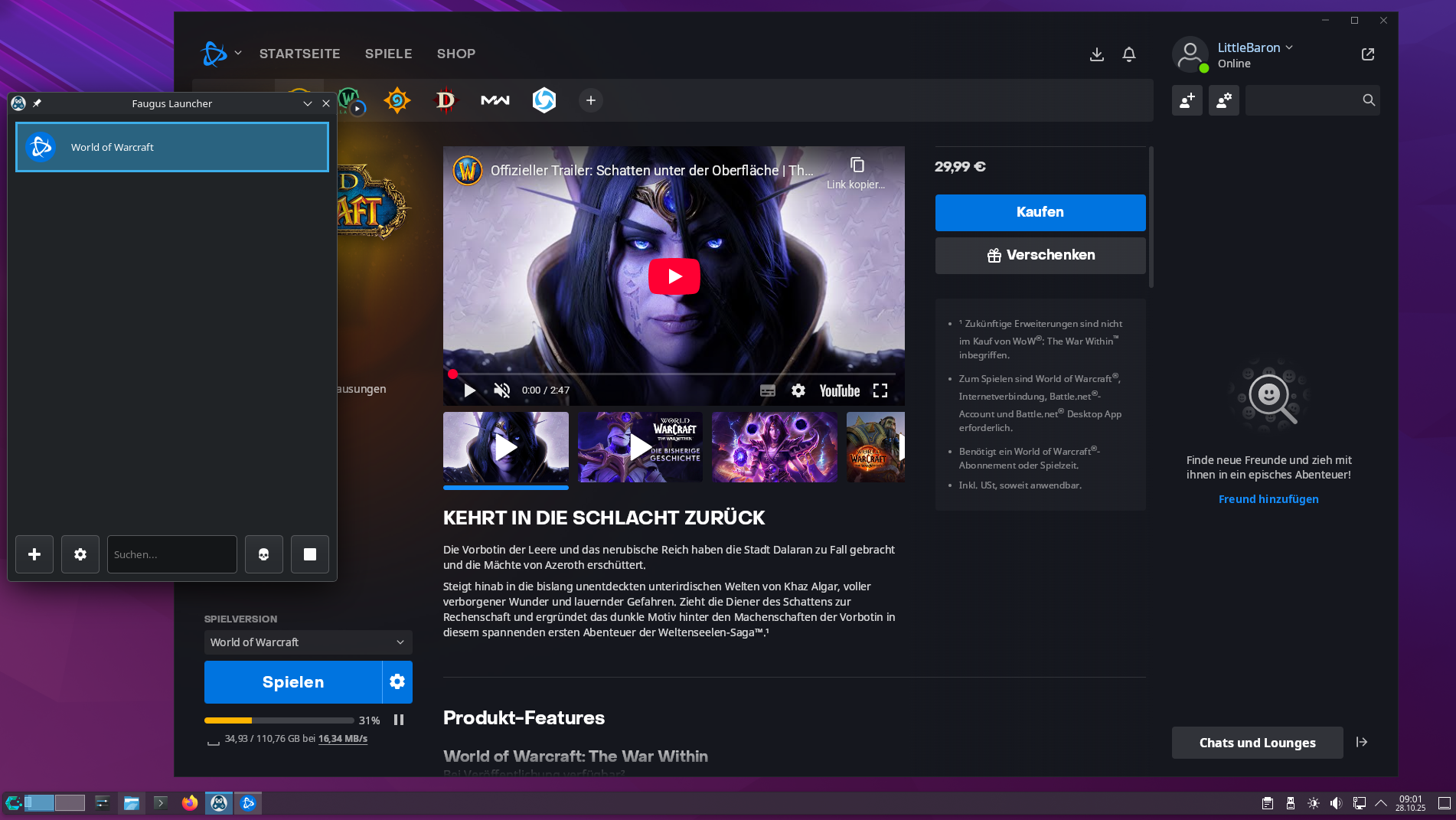Expand the Spielversion World of Warcraft dropdown
This screenshot has width=1456, height=820.
tap(308, 642)
